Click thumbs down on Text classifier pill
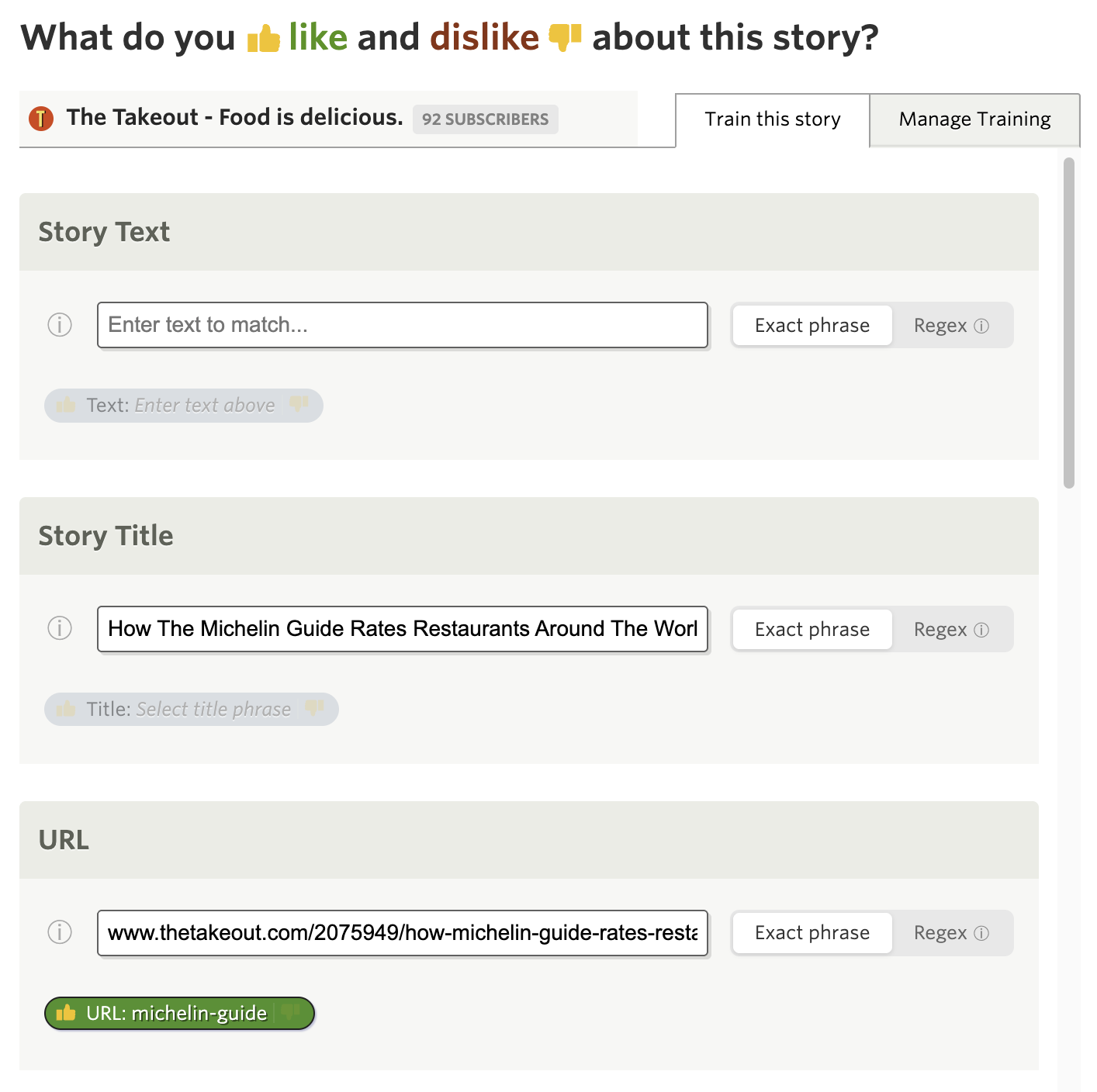1097x1092 pixels. [x=299, y=405]
